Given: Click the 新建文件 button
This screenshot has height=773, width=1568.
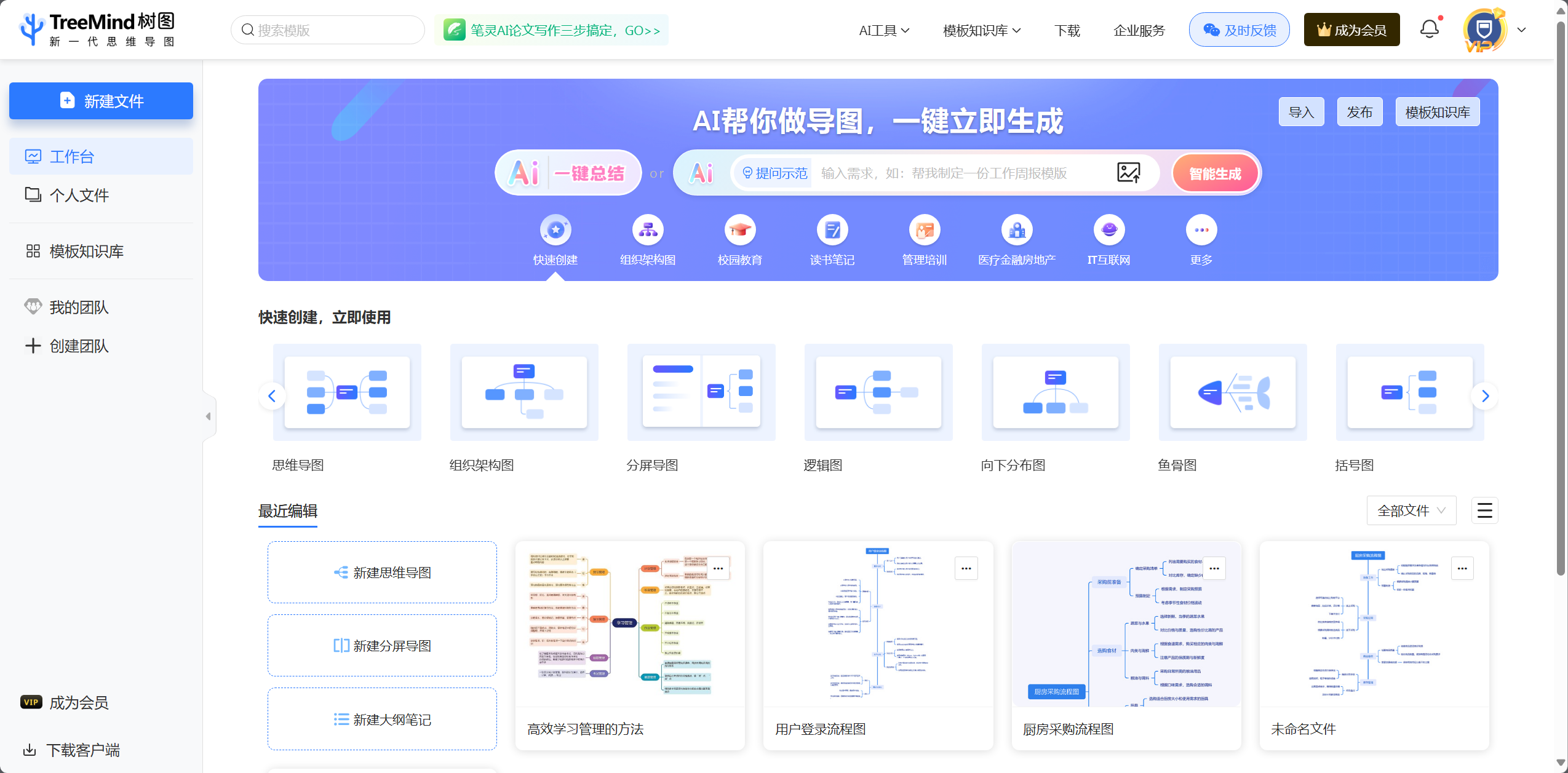Looking at the screenshot, I should [x=101, y=101].
